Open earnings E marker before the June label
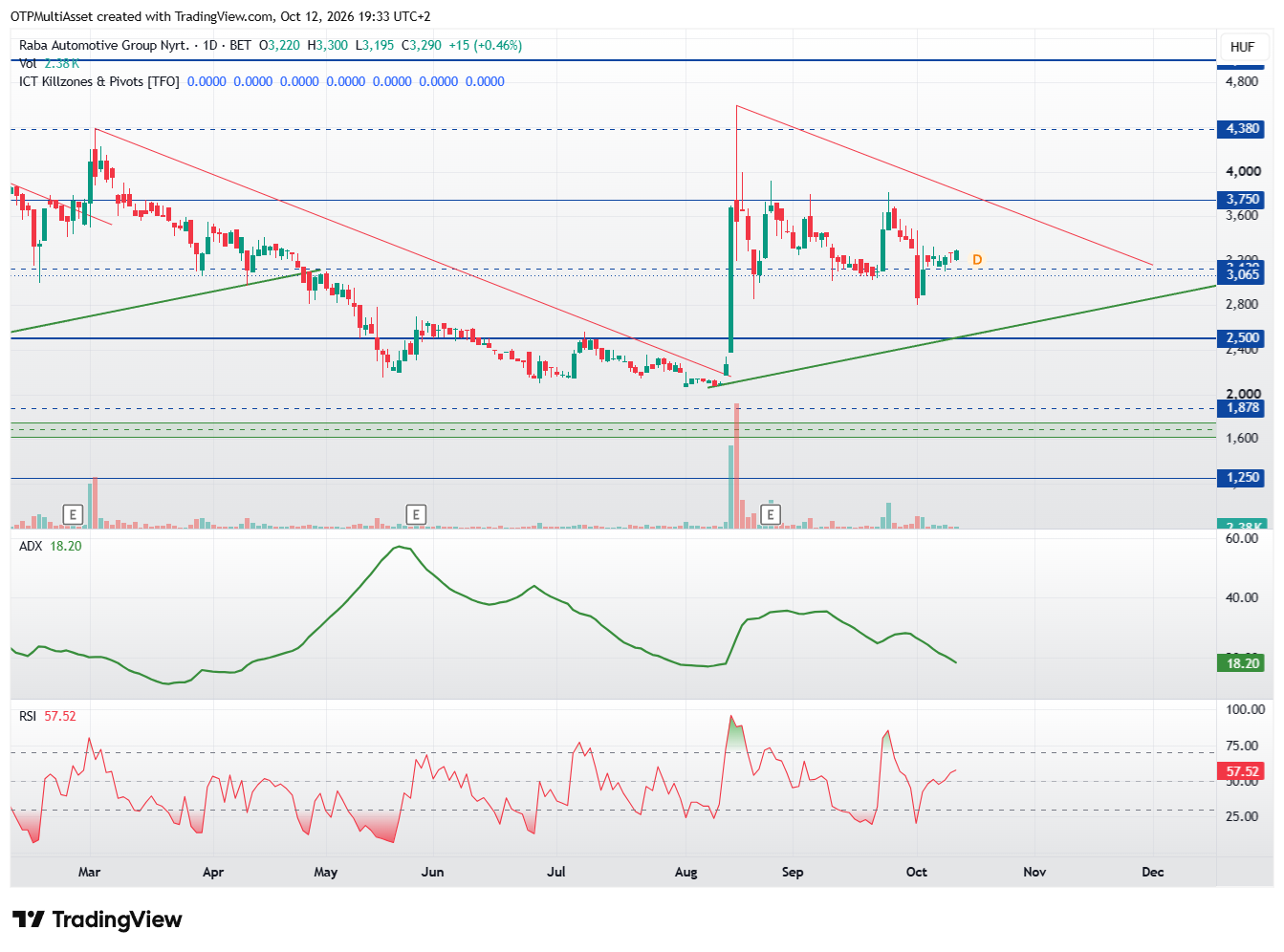1284x952 pixels. pos(415,515)
